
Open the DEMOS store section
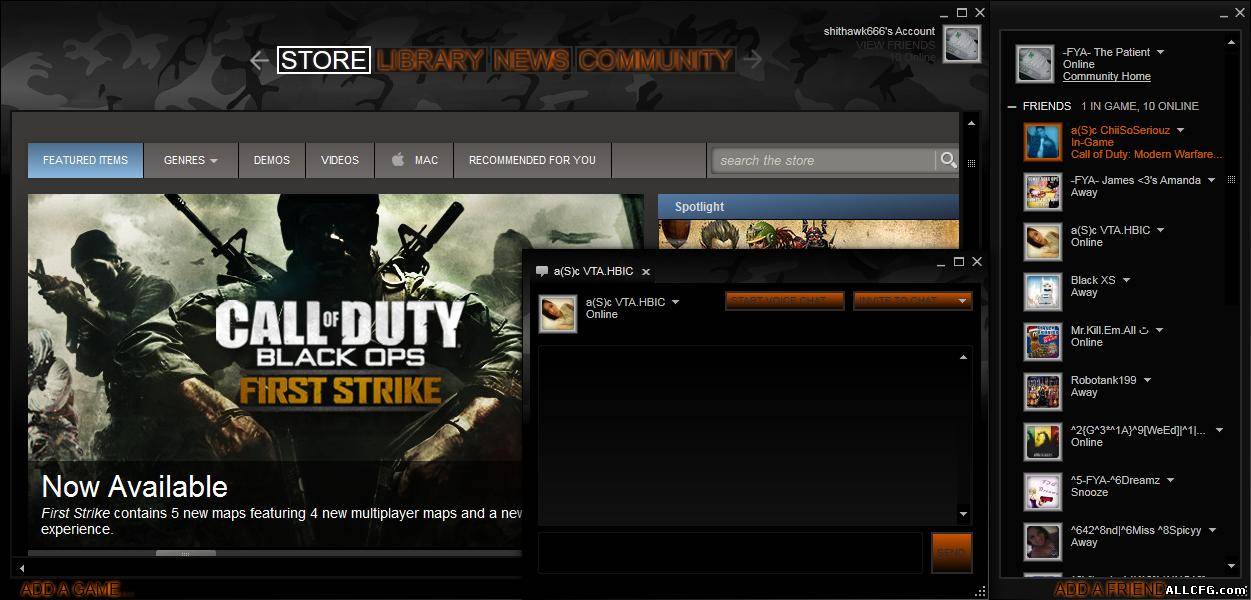(x=272, y=160)
